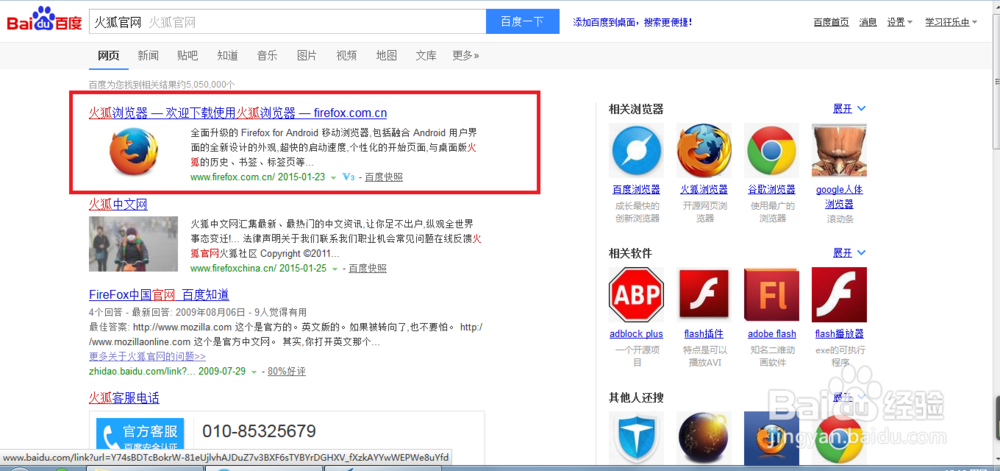Switch to the 地图 tab

(x=386, y=55)
